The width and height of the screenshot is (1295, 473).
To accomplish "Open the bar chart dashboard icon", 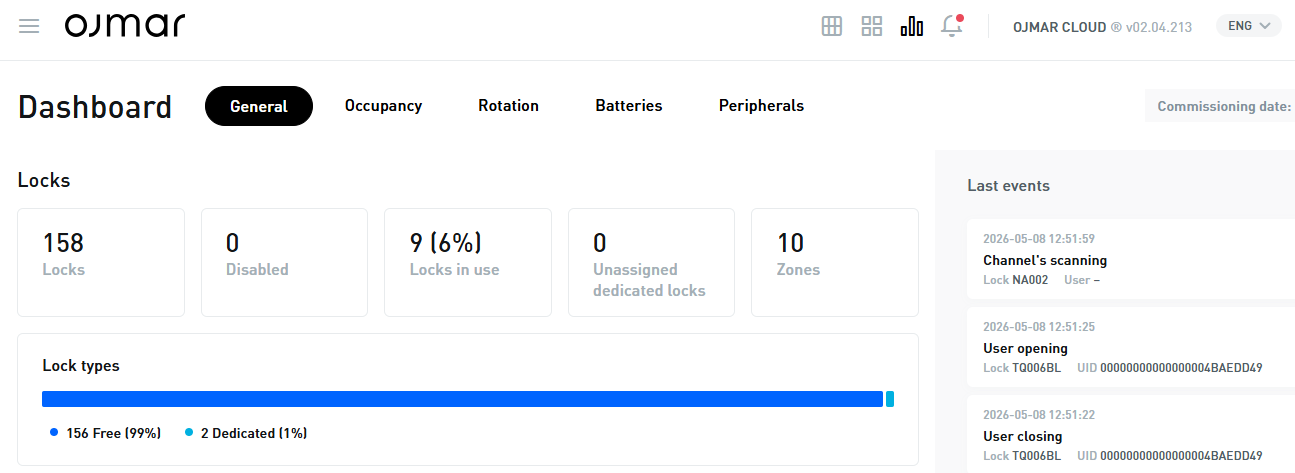I will click(912, 27).
